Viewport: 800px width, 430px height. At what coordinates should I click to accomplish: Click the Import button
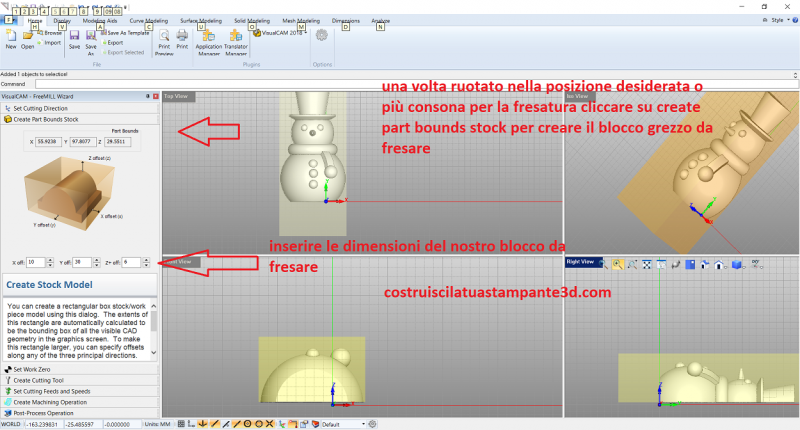(x=49, y=43)
